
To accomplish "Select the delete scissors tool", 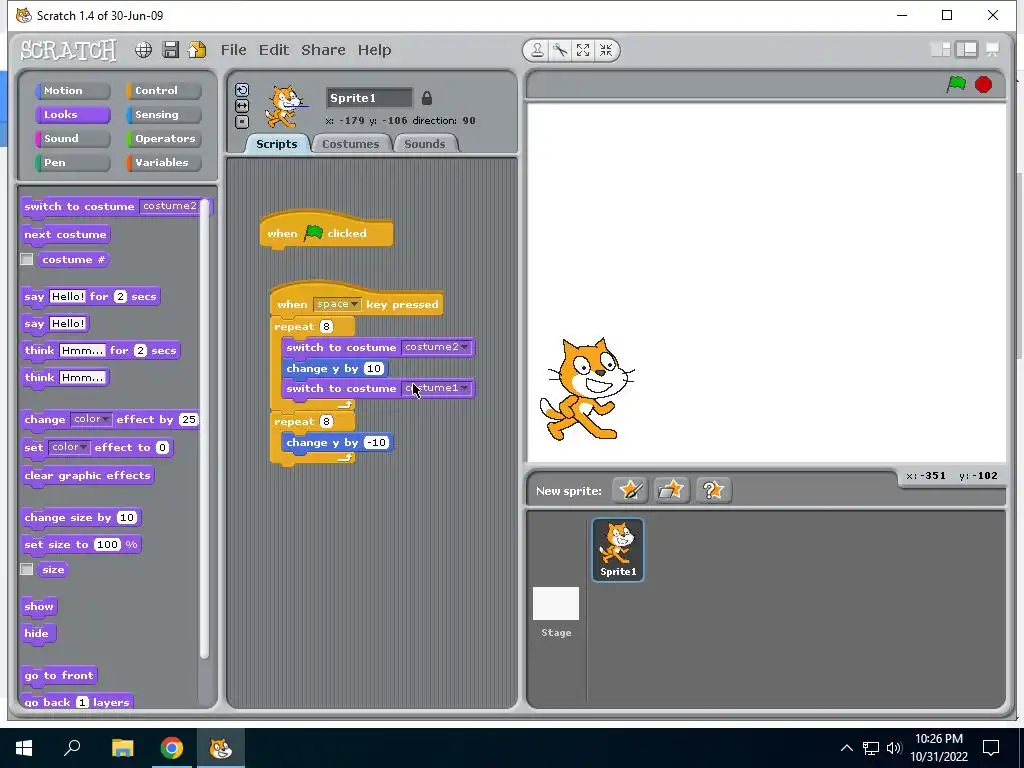I will (x=560, y=50).
